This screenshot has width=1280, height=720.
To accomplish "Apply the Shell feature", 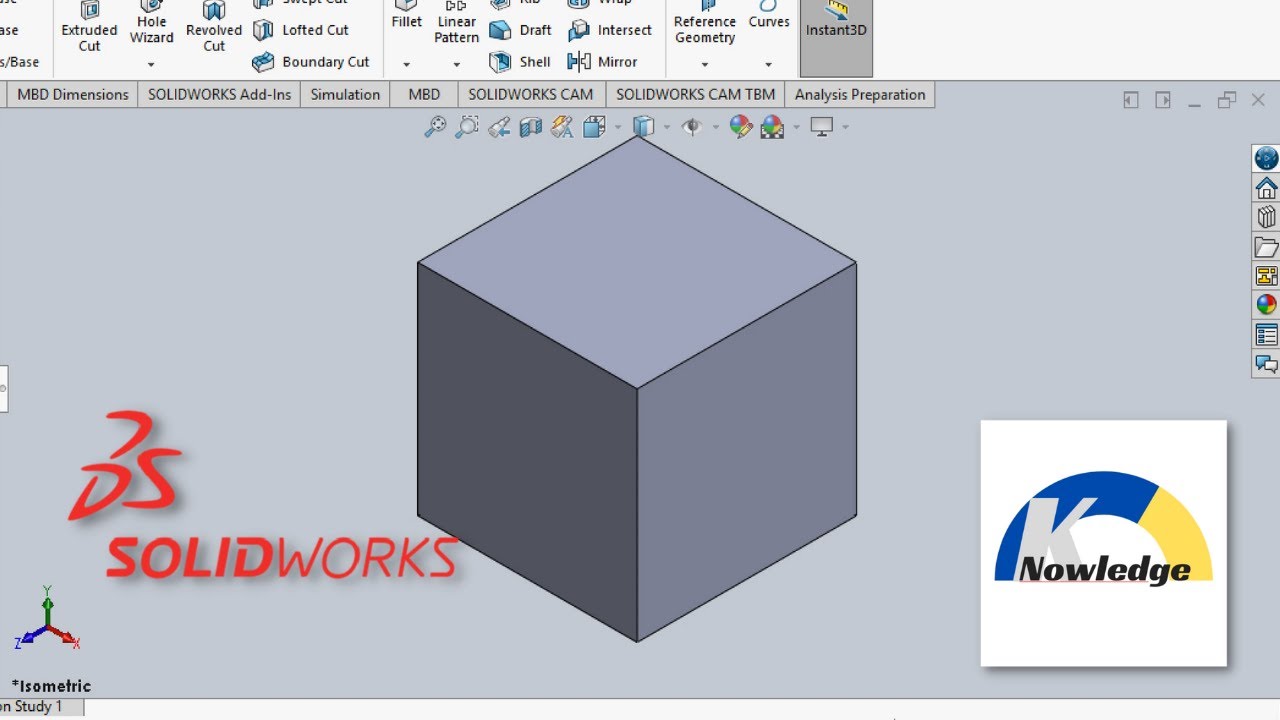I will [x=520, y=62].
